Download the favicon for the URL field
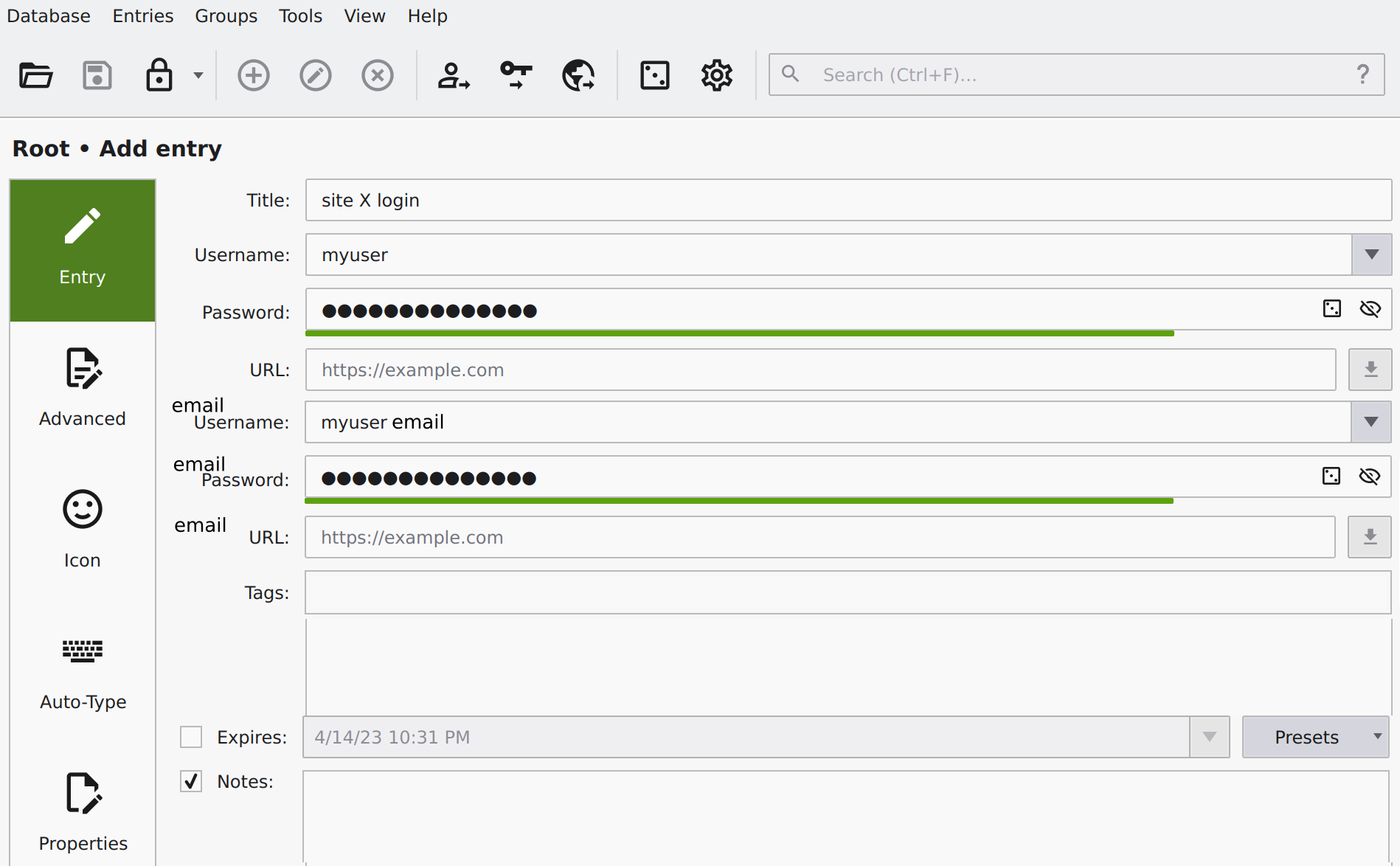 [x=1369, y=370]
